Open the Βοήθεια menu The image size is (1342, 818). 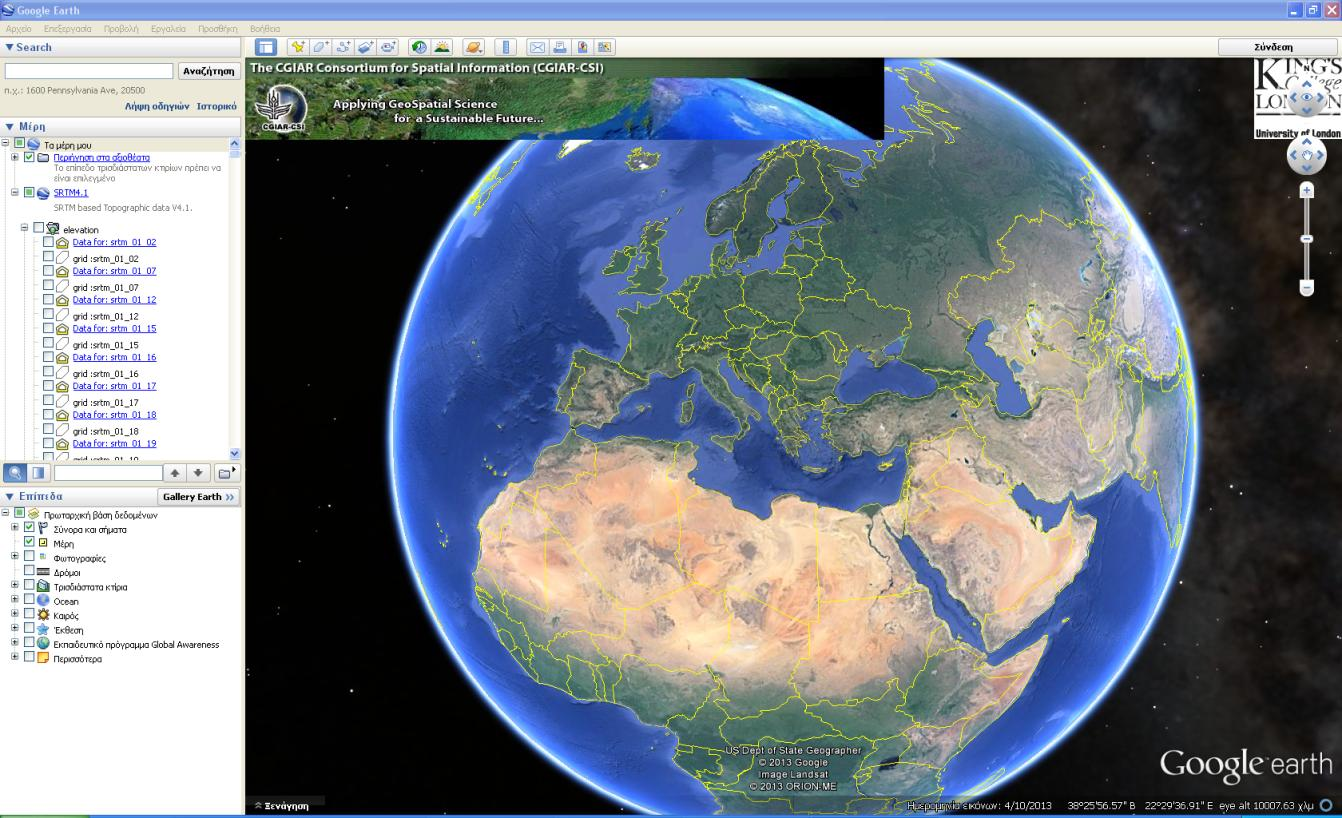(x=265, y=29)
